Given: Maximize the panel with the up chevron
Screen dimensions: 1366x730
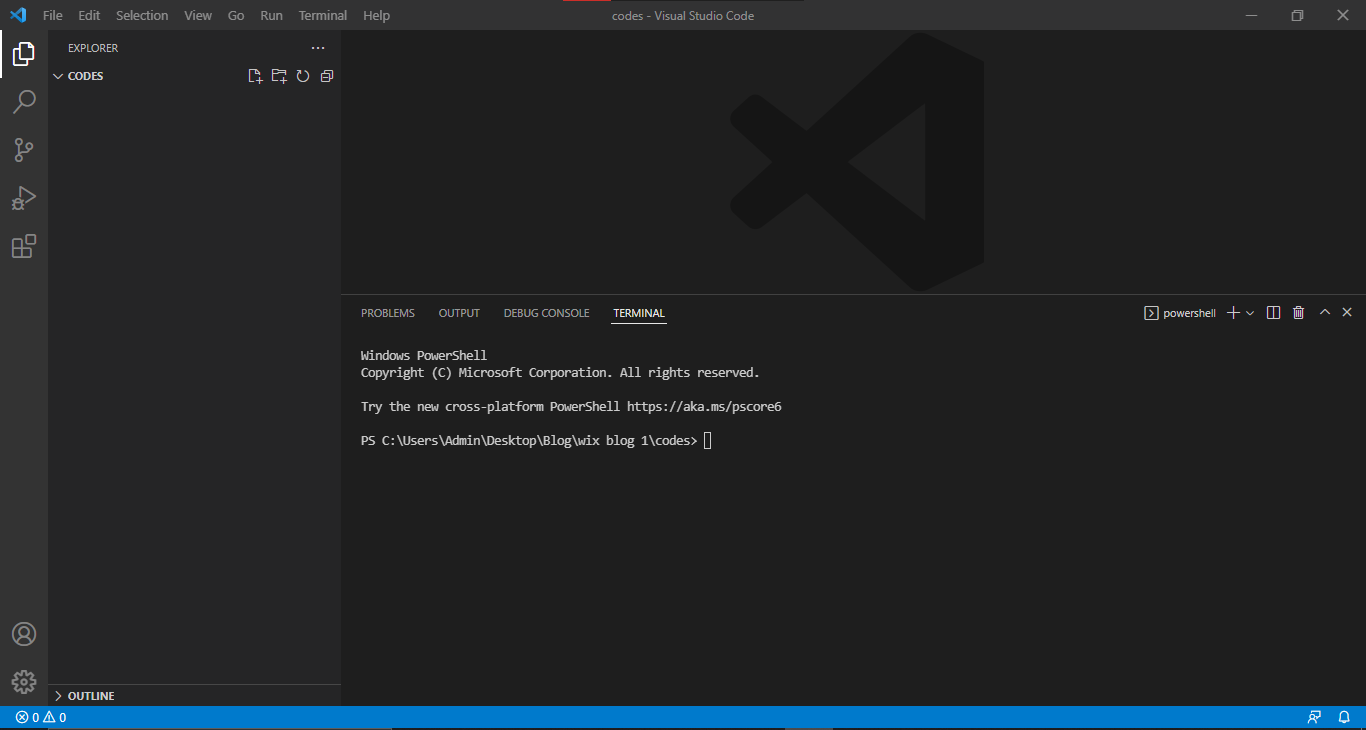Looking at the screenshot, I should click(1325, 313).
